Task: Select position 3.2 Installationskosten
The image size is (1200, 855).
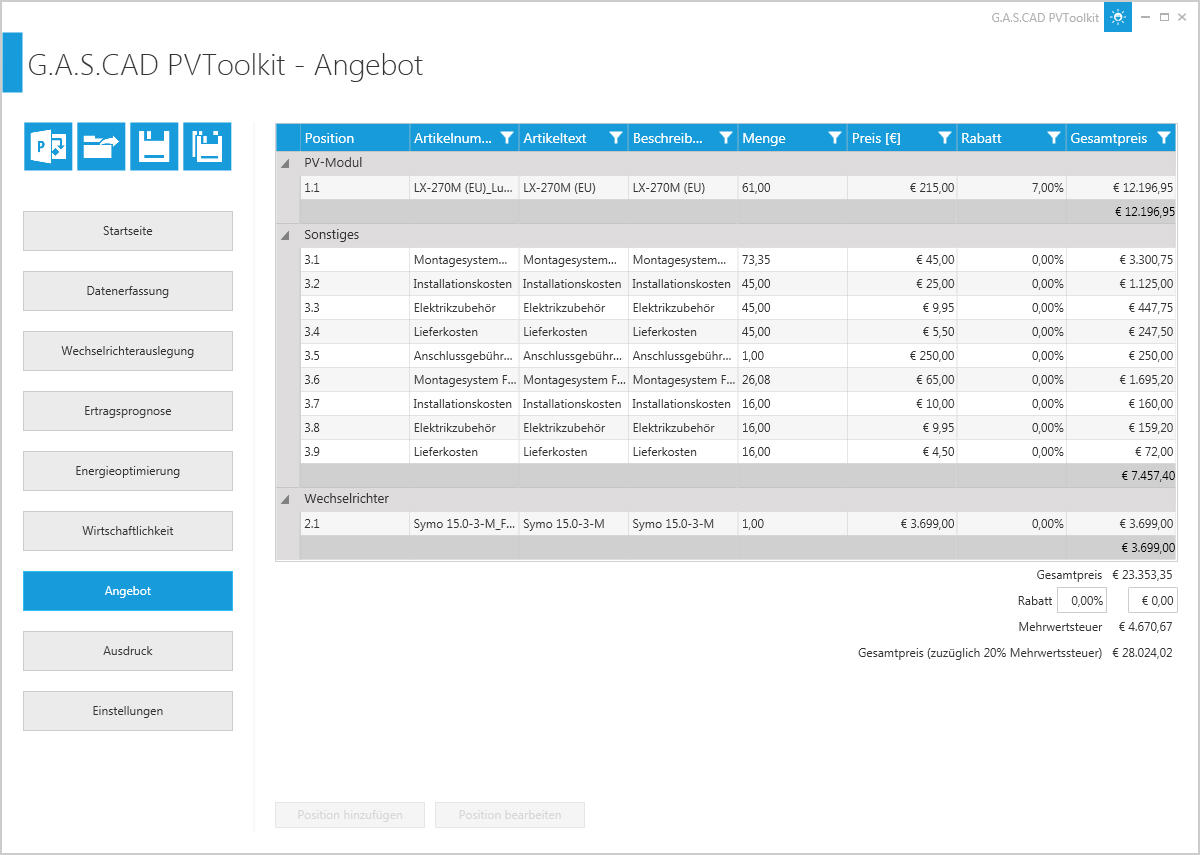Action: [738, 283]
